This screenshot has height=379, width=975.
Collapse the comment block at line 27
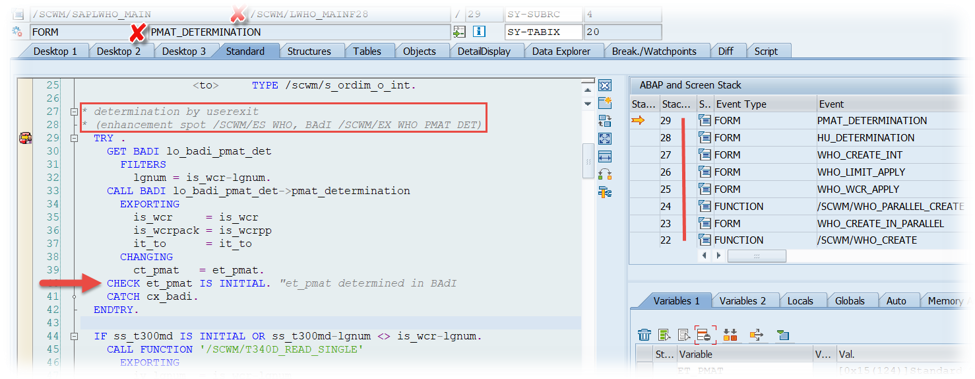(x=74, y=112)
